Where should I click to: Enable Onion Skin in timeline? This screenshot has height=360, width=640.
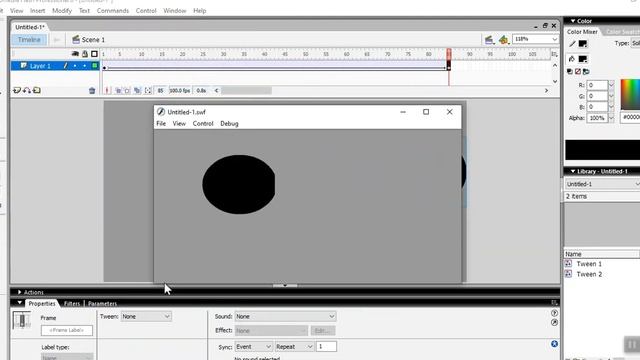(118, 91)
